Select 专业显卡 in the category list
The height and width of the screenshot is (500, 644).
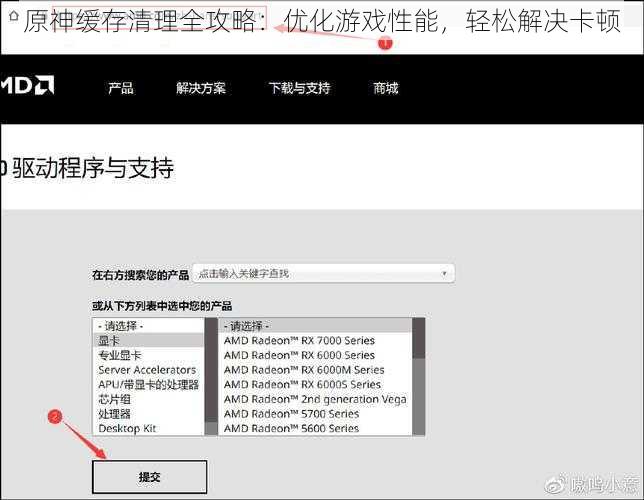pos(148,355)
